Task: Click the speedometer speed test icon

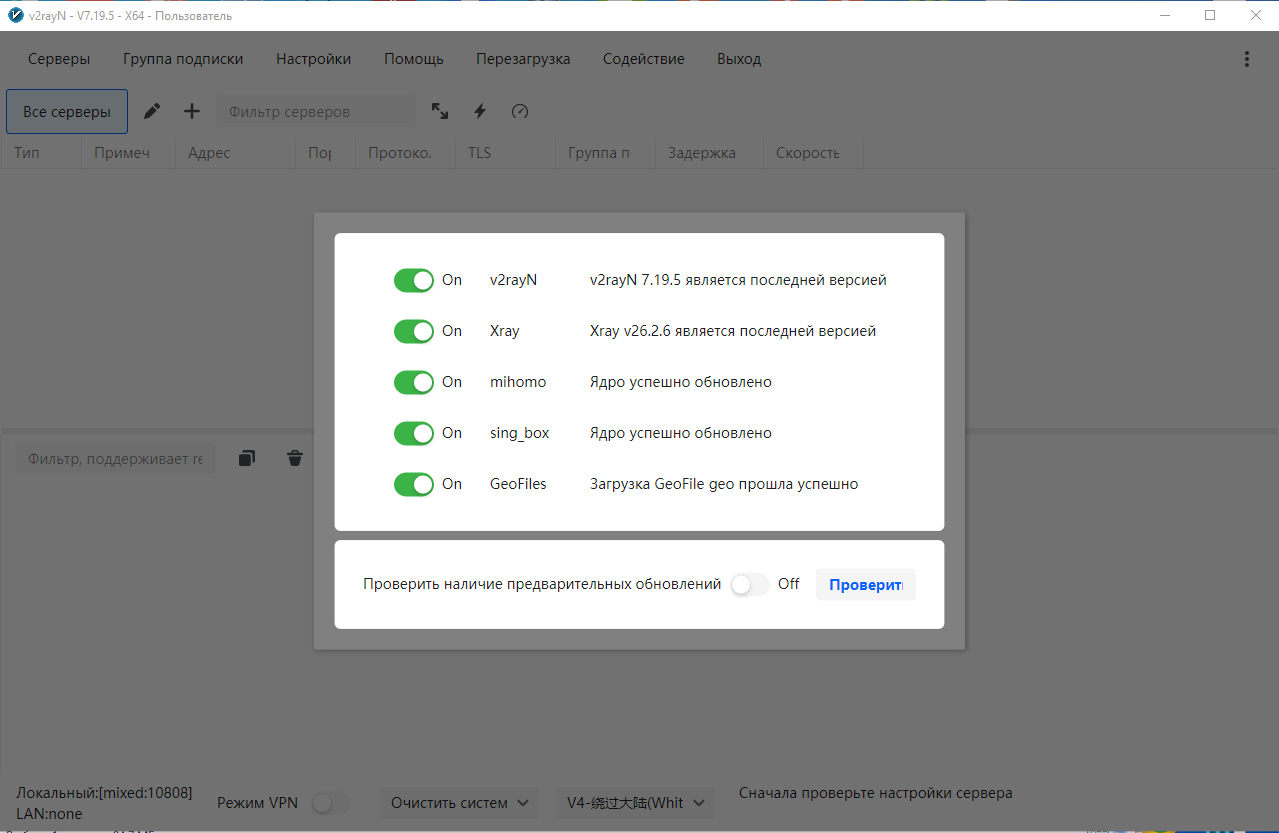Action: pyautogui.click(x=520, y=111)
